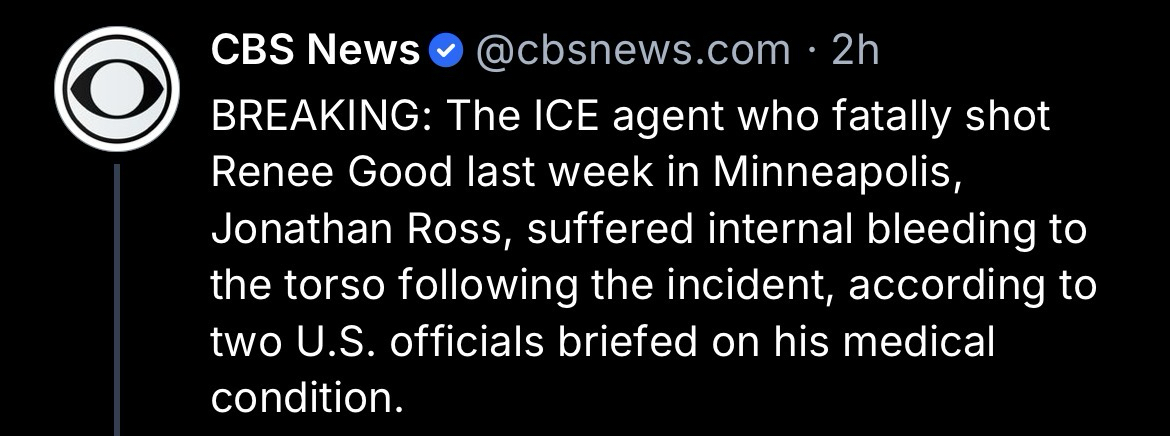
Task: Open the CBS News display name
Action: tap(315, 51)
